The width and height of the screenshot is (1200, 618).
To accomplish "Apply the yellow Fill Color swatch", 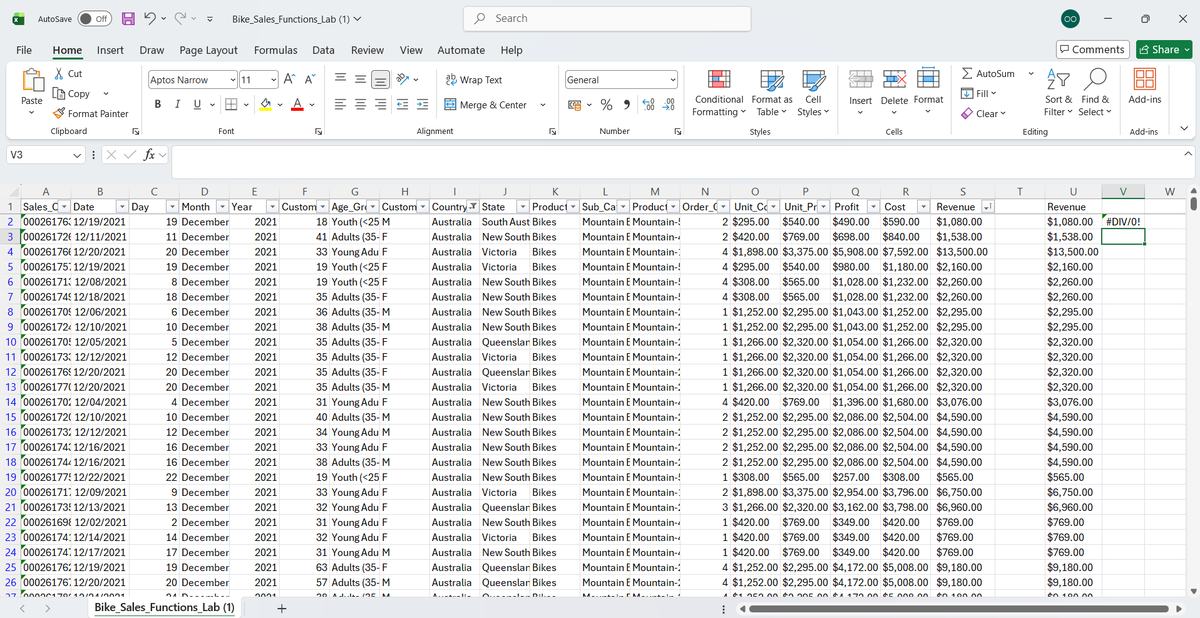I will [265, 105].
